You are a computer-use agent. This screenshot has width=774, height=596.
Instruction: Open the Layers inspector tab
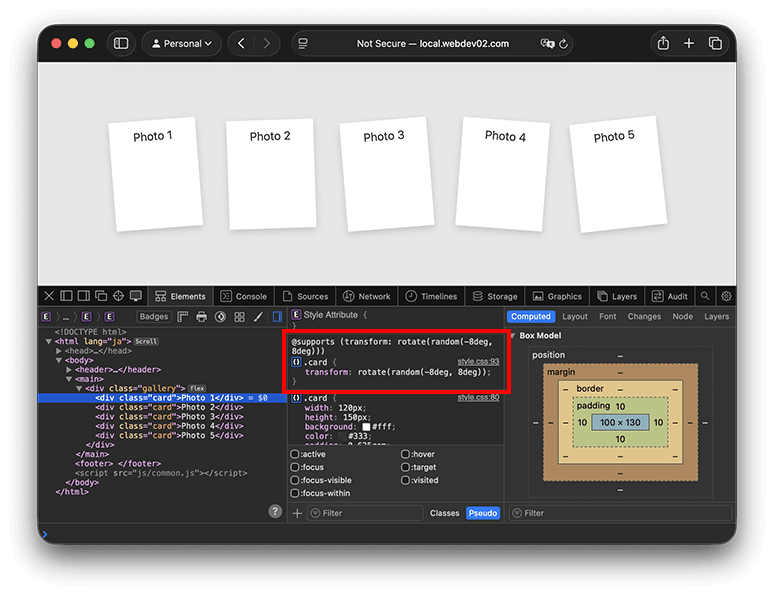click(617, 296)
